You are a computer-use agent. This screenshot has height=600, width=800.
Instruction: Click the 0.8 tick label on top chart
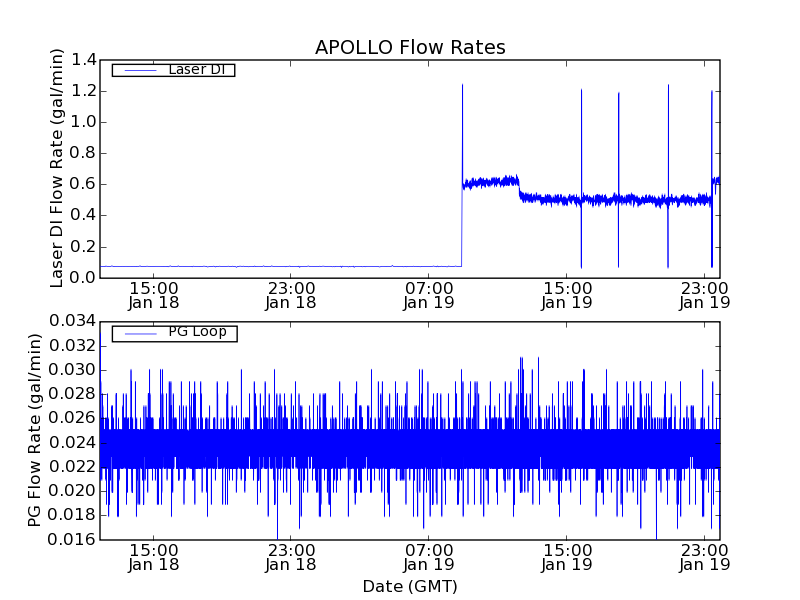[x=84, y=154]
